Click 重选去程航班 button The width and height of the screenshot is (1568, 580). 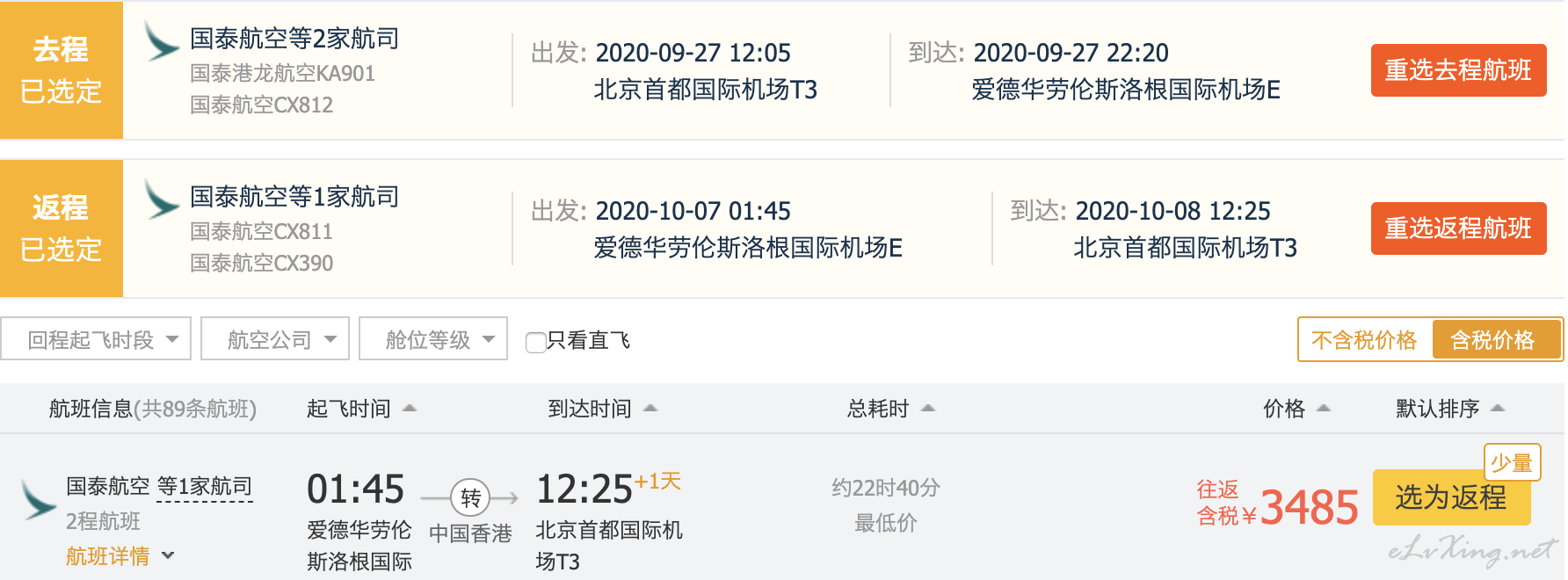click(1458, 70)
